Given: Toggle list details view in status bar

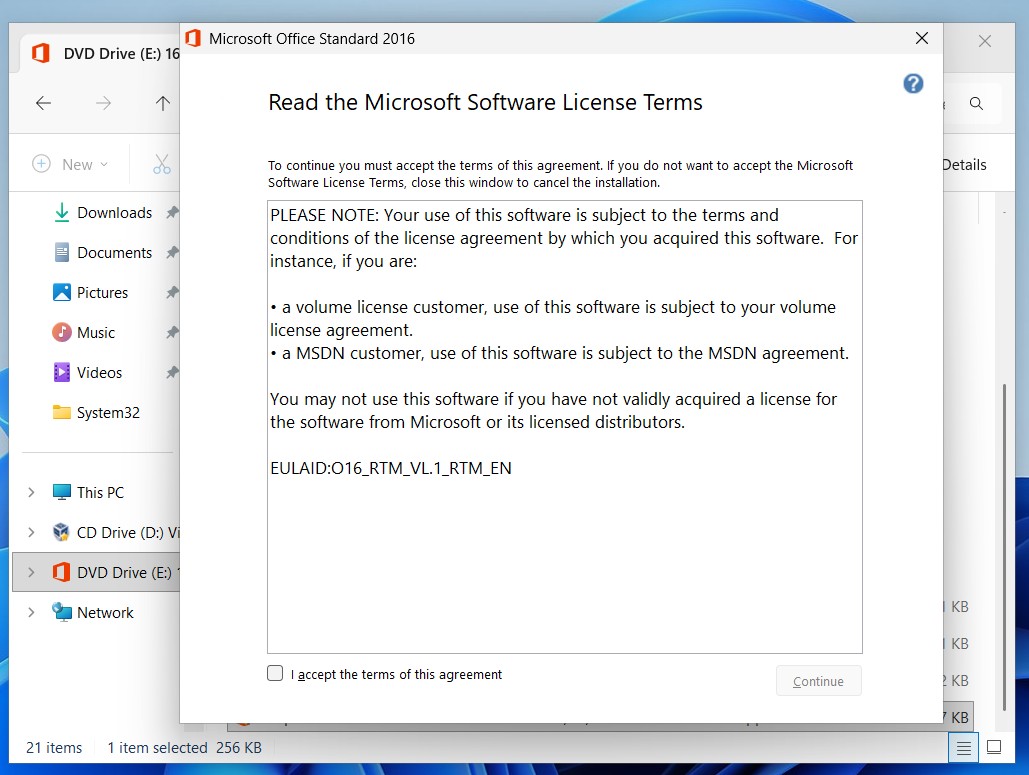Looking at the screenshot, I should pos(962,747).
